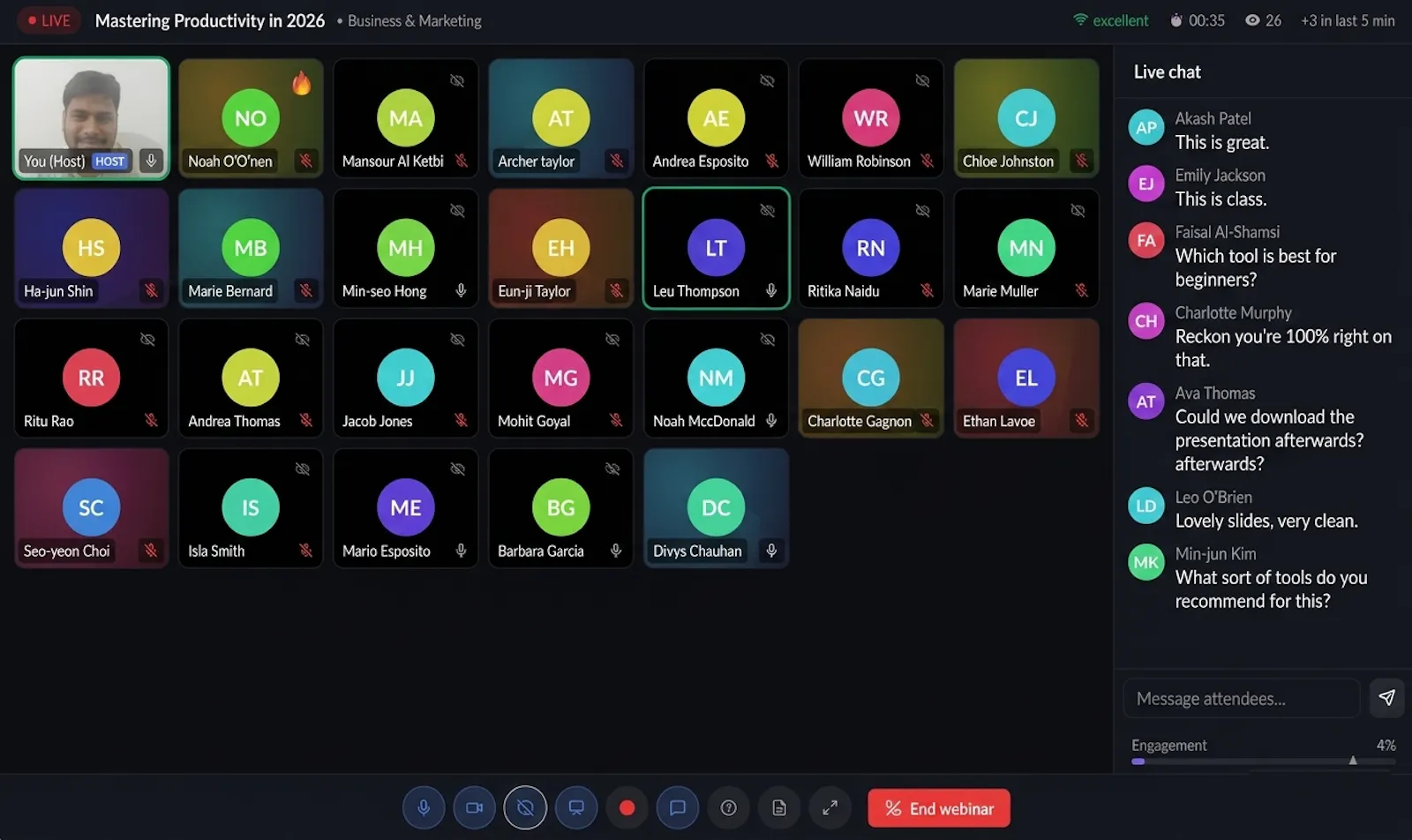Click the 00:35 elapsed timer
The image size is (1412, 840).
click(1198, 20)
